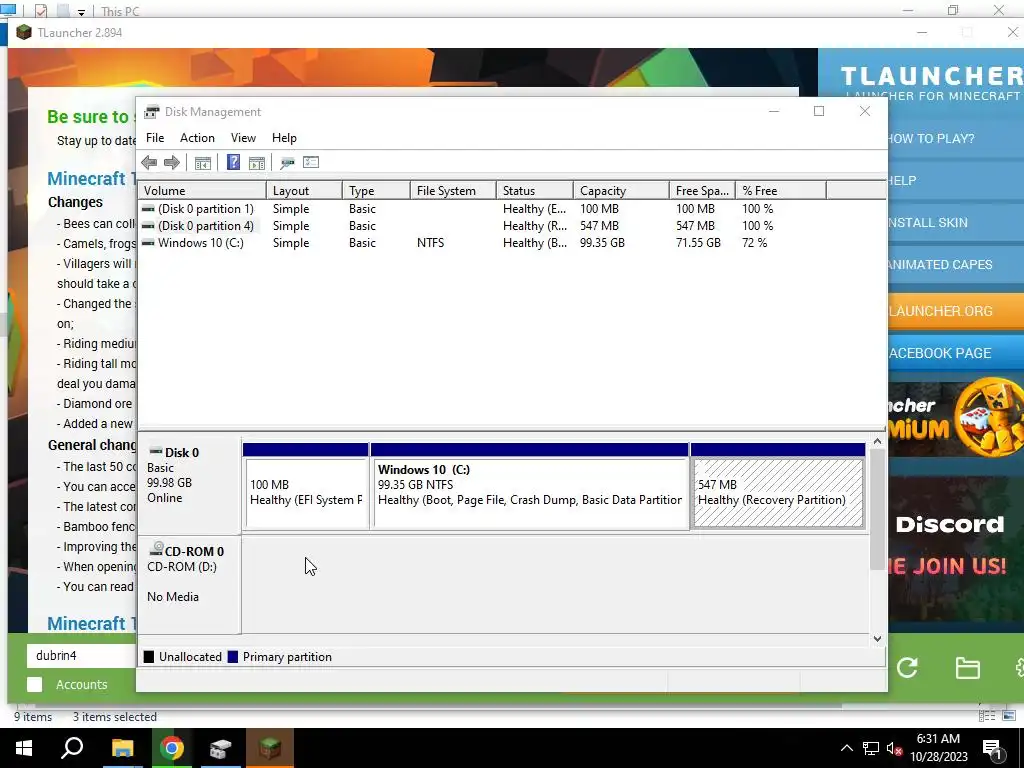The width and height of the screenshot is (1024, 768).
Task: Open Google Chrome from taskbar
Action: point(172,748)
